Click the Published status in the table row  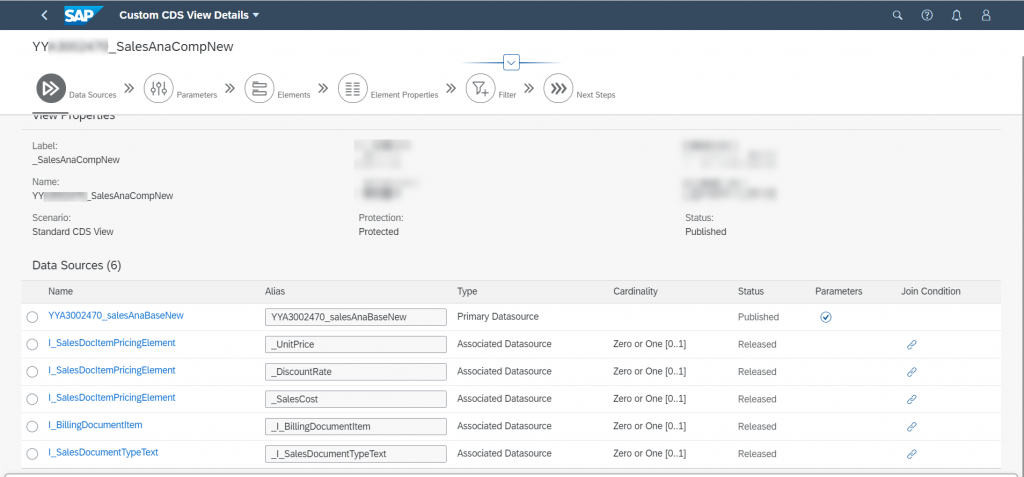click(x=758, y=317)
